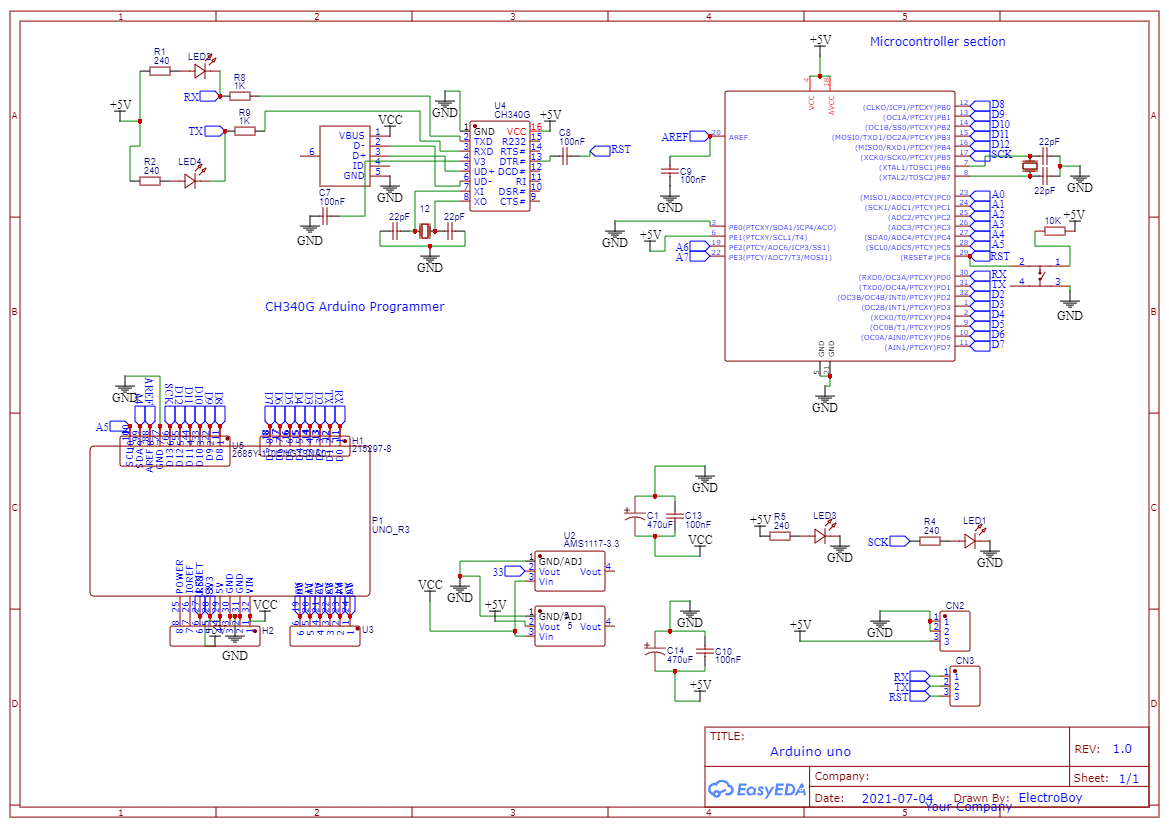Image resolution: width=1169 pixels, height=828 pixels.
Task: Select the CH340G Arduino Programmer label
Action: [x=355, y=307]
